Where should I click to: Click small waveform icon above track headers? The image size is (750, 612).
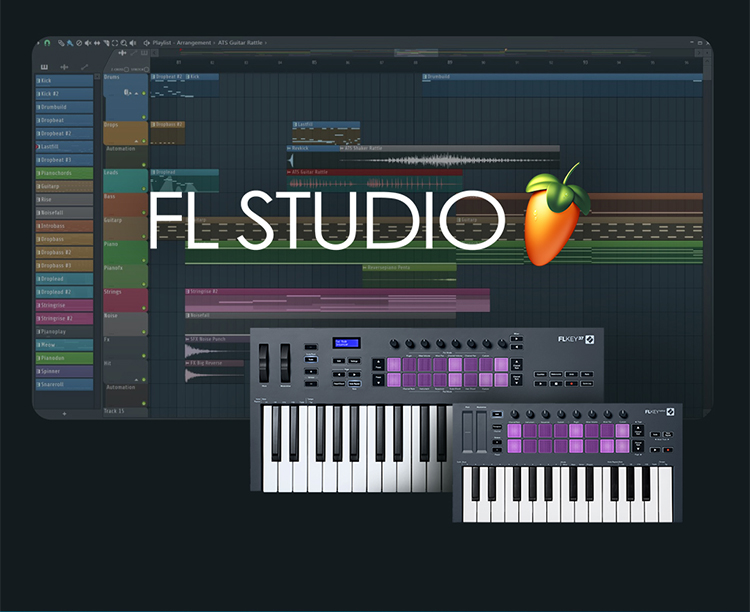(x=122, y=53)
